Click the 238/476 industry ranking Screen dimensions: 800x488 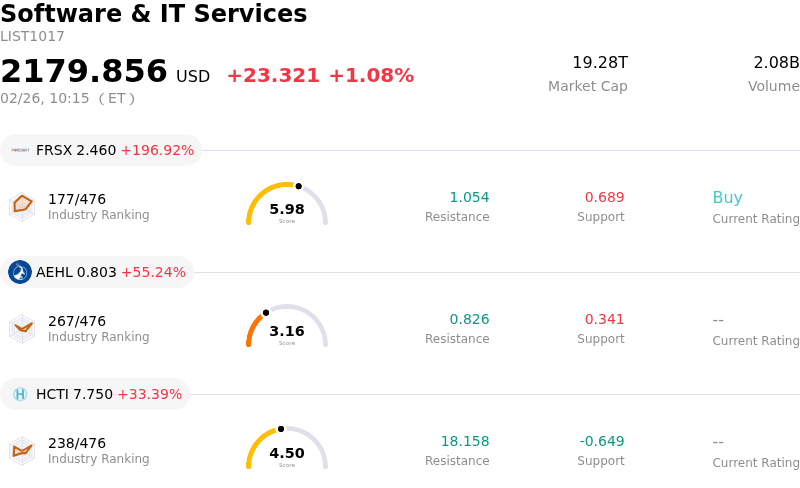click(x=77, y=443)
